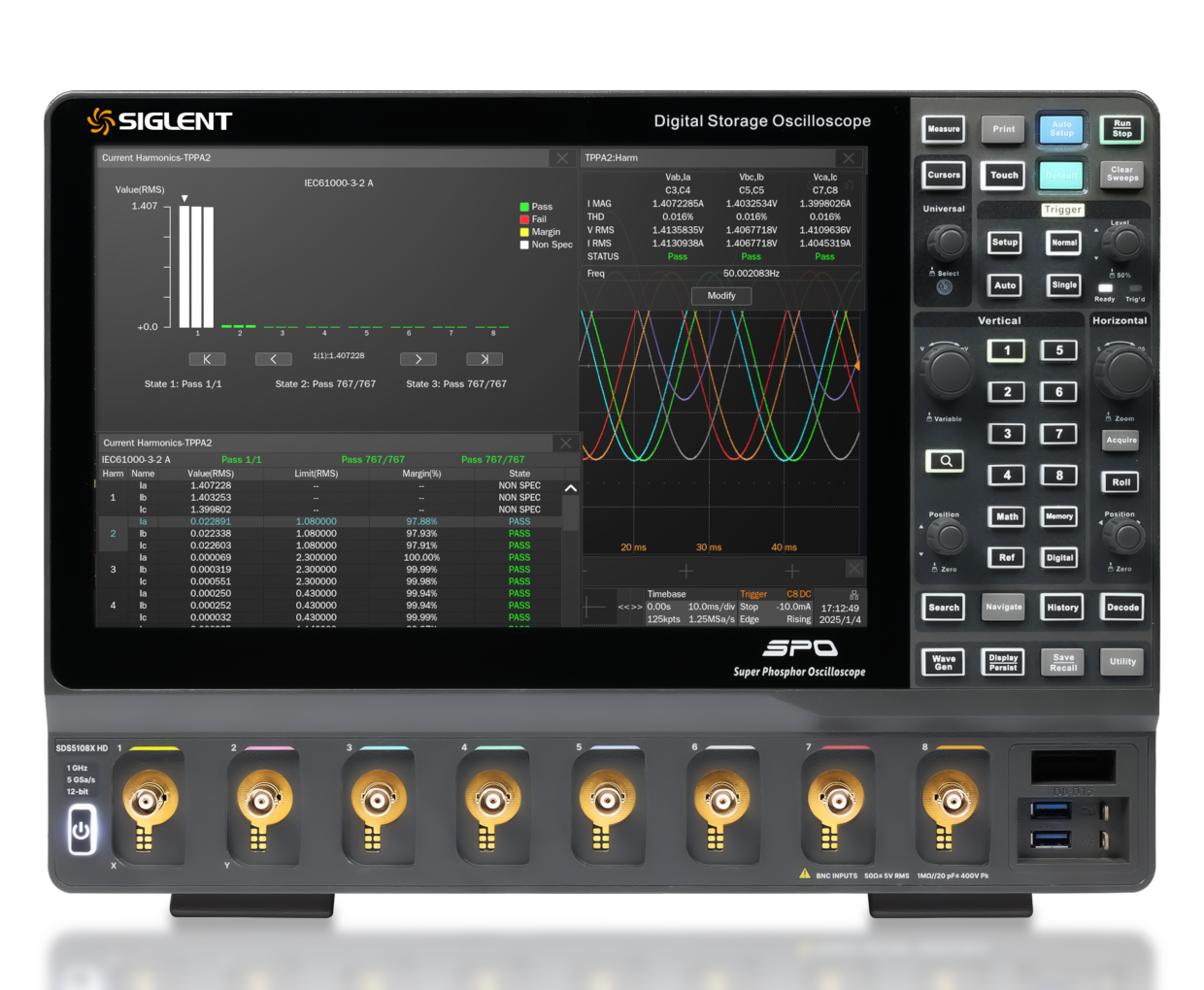Click the network status icon above the clock
The height and width of the screenshot is (990, 1204).
(x=853, y=594)
